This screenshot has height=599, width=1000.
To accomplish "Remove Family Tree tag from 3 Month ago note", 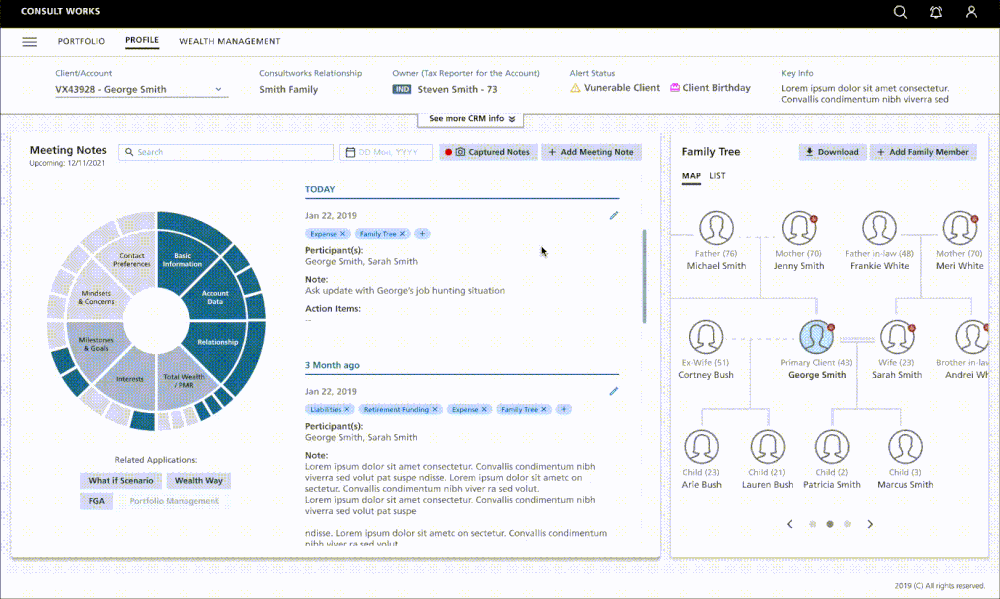I will coord(544,410).
